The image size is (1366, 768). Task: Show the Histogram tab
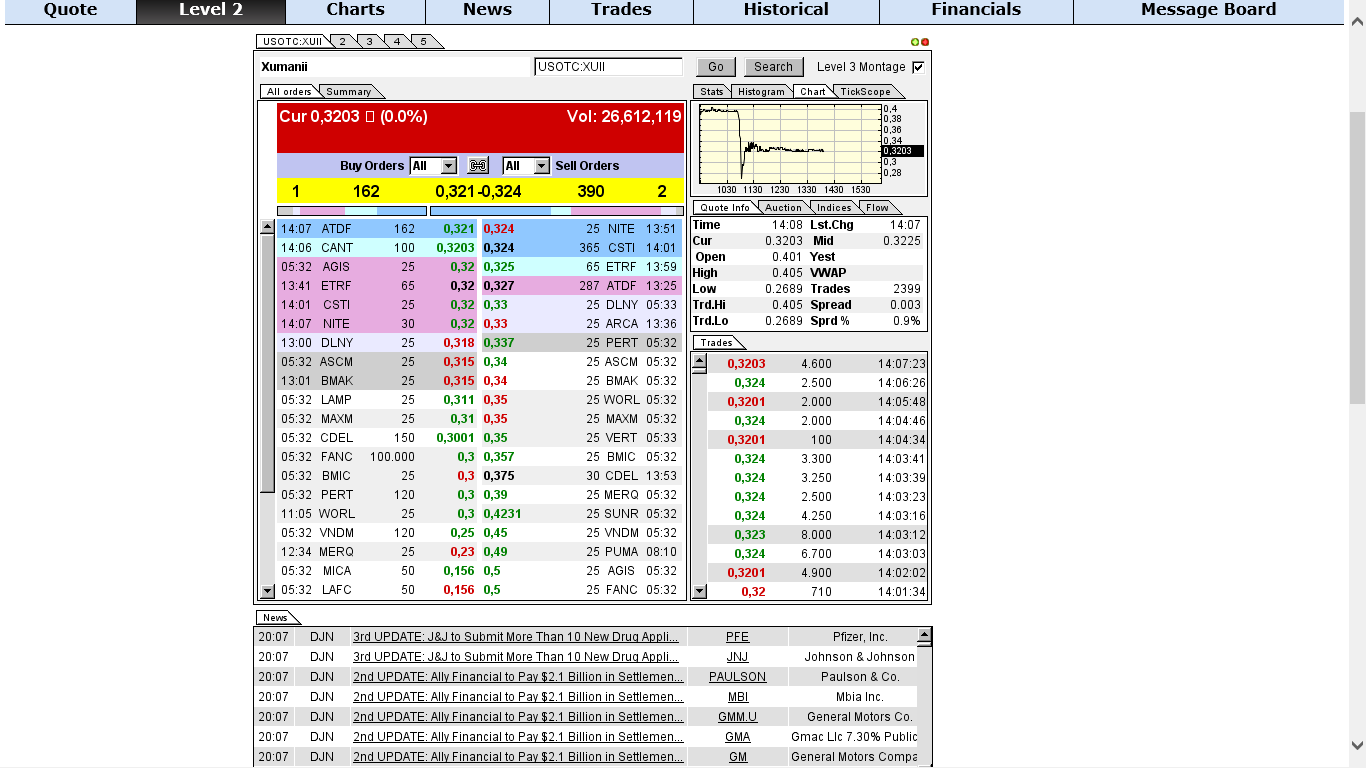tap(762, 91)
